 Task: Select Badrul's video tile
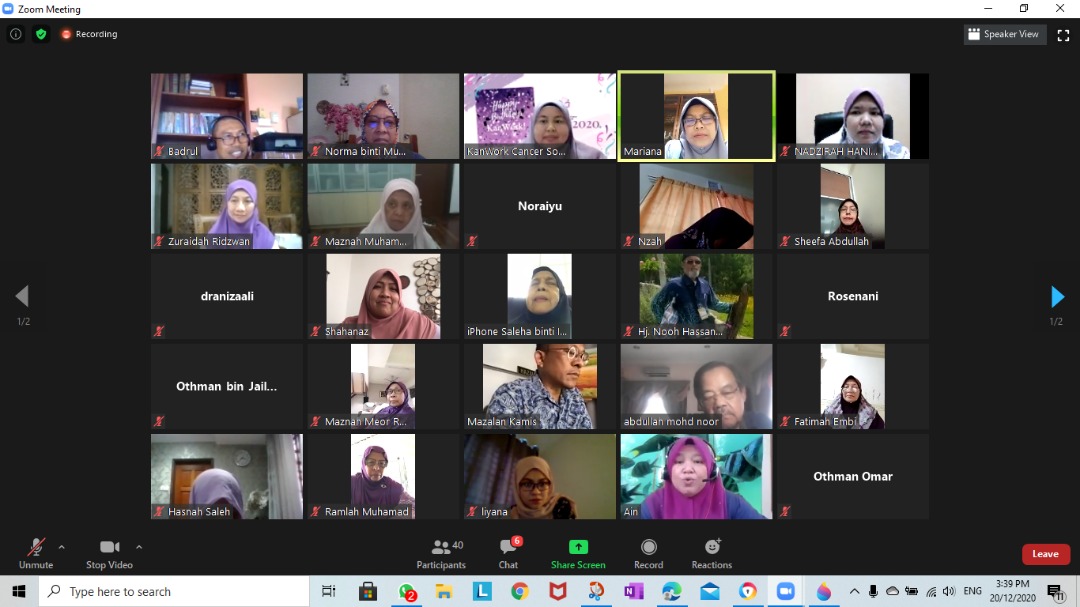pyautogui.click(x=227, y=116)
